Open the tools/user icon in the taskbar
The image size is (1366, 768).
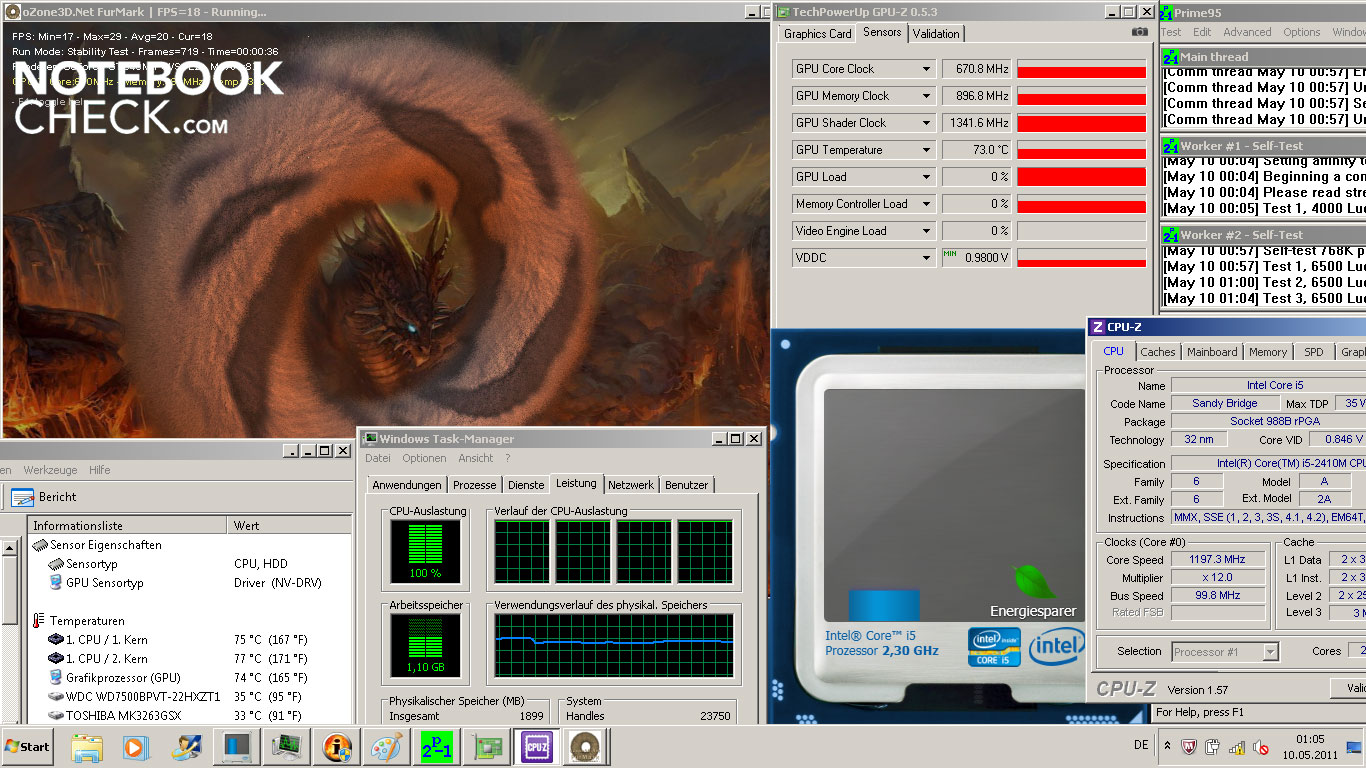point(186,746)
